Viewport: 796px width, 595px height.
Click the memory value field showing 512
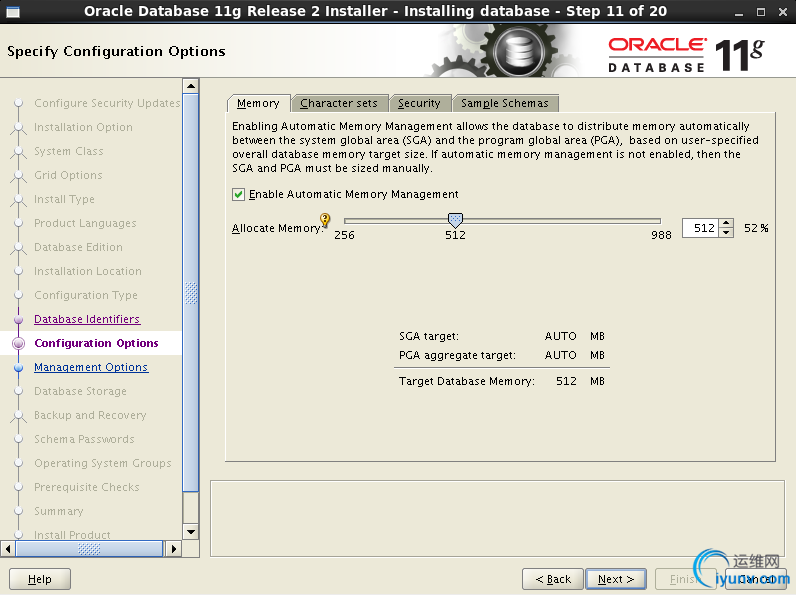pyautogui.click(x=701, y=228)
